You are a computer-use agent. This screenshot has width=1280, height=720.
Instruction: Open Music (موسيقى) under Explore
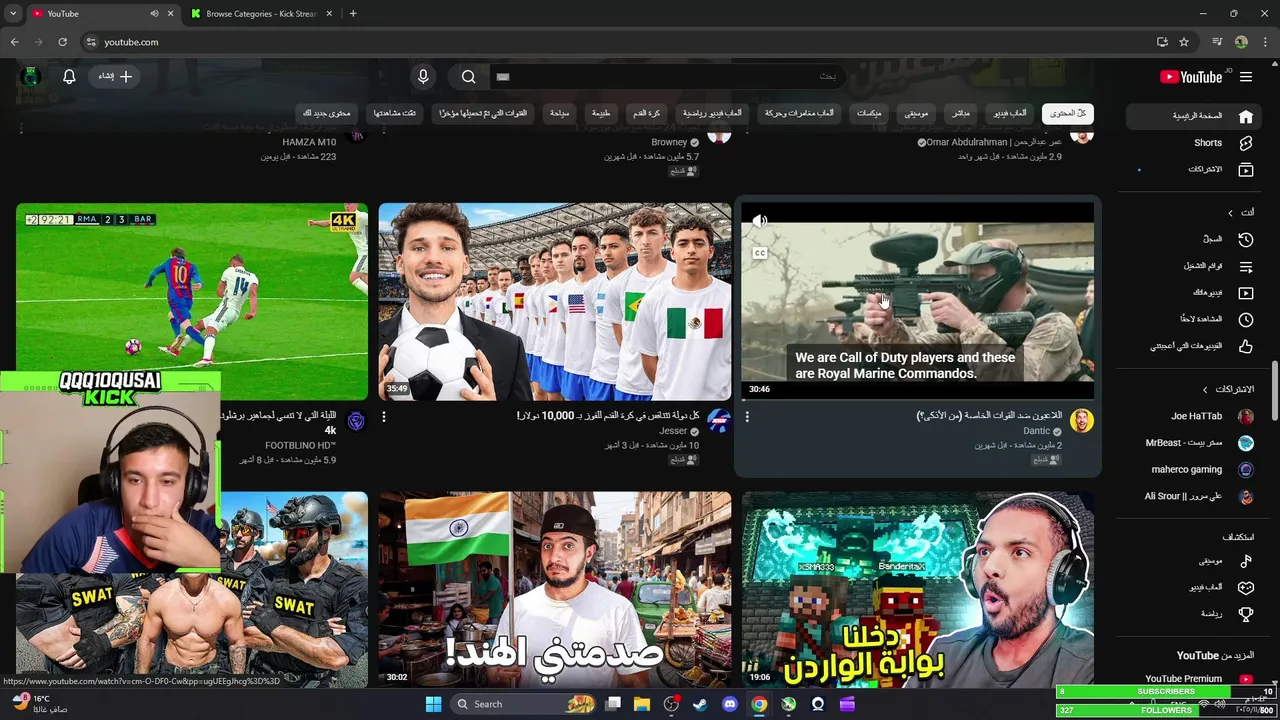[x=1194, y=561]
